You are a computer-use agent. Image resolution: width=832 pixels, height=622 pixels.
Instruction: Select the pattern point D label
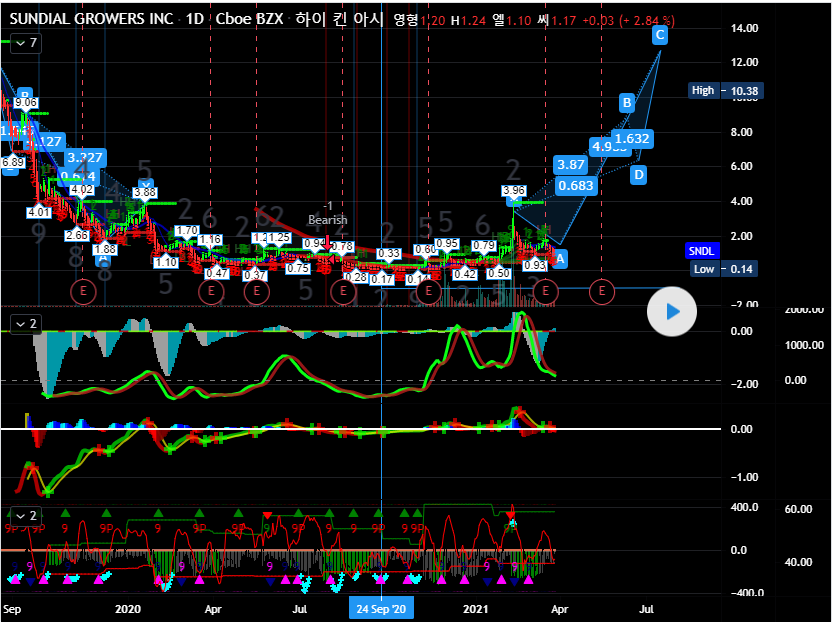coord(639,174)
